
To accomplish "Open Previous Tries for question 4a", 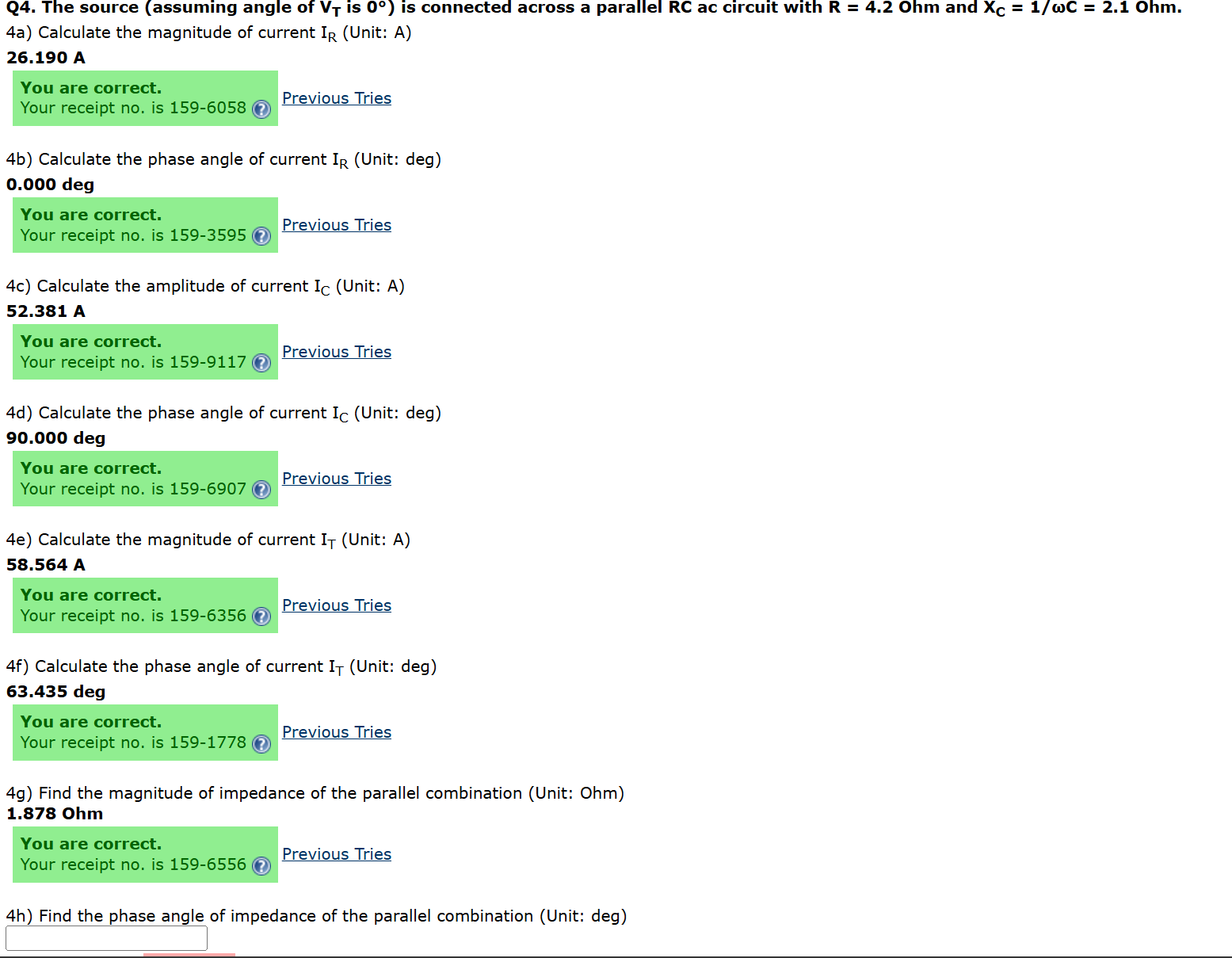I will point(337,98).
